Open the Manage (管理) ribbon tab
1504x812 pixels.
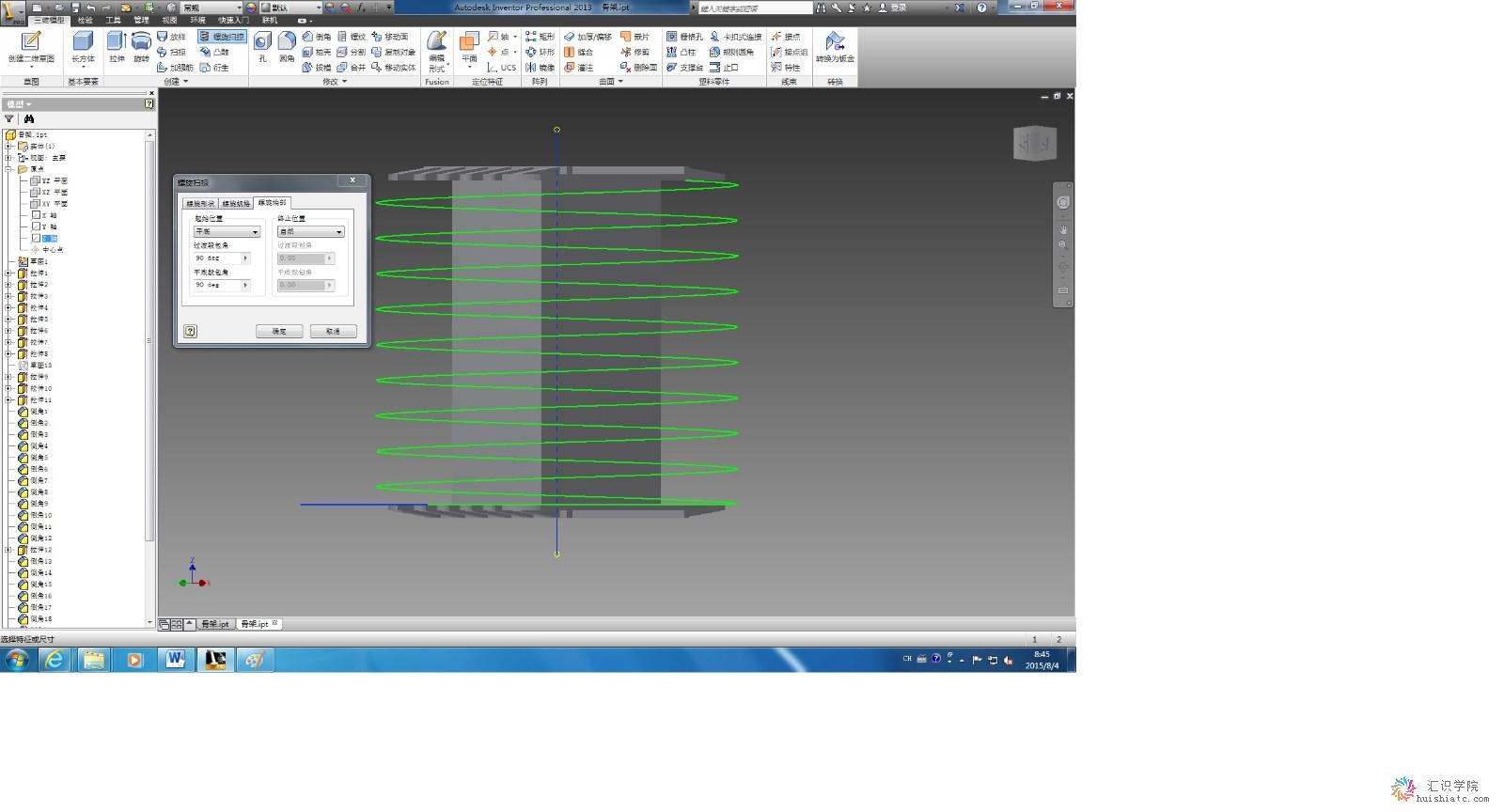click(x=141, y=20)
